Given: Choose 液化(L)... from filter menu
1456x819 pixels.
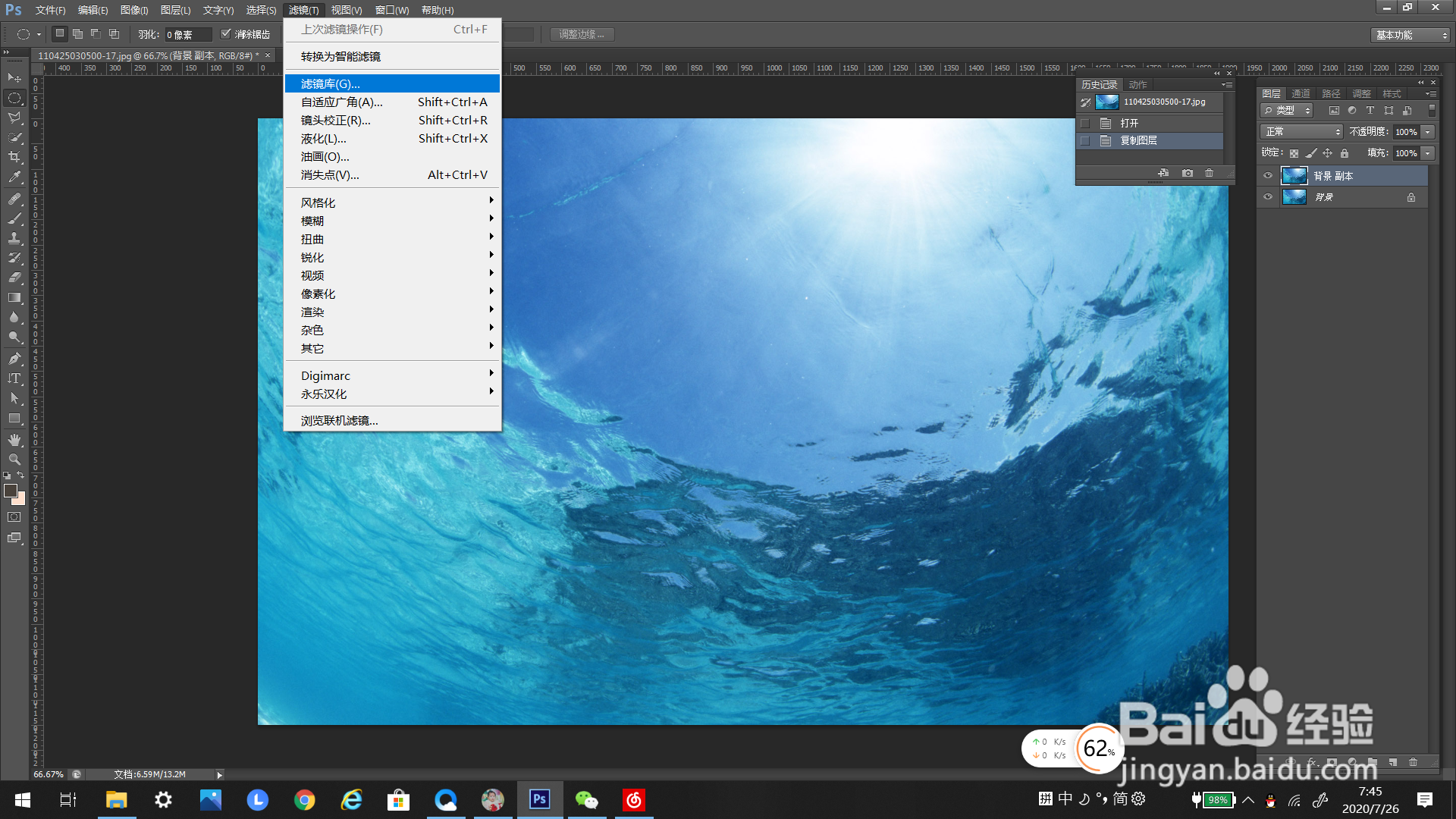Looking at the screenshot, I should click(x=392, y=138).
